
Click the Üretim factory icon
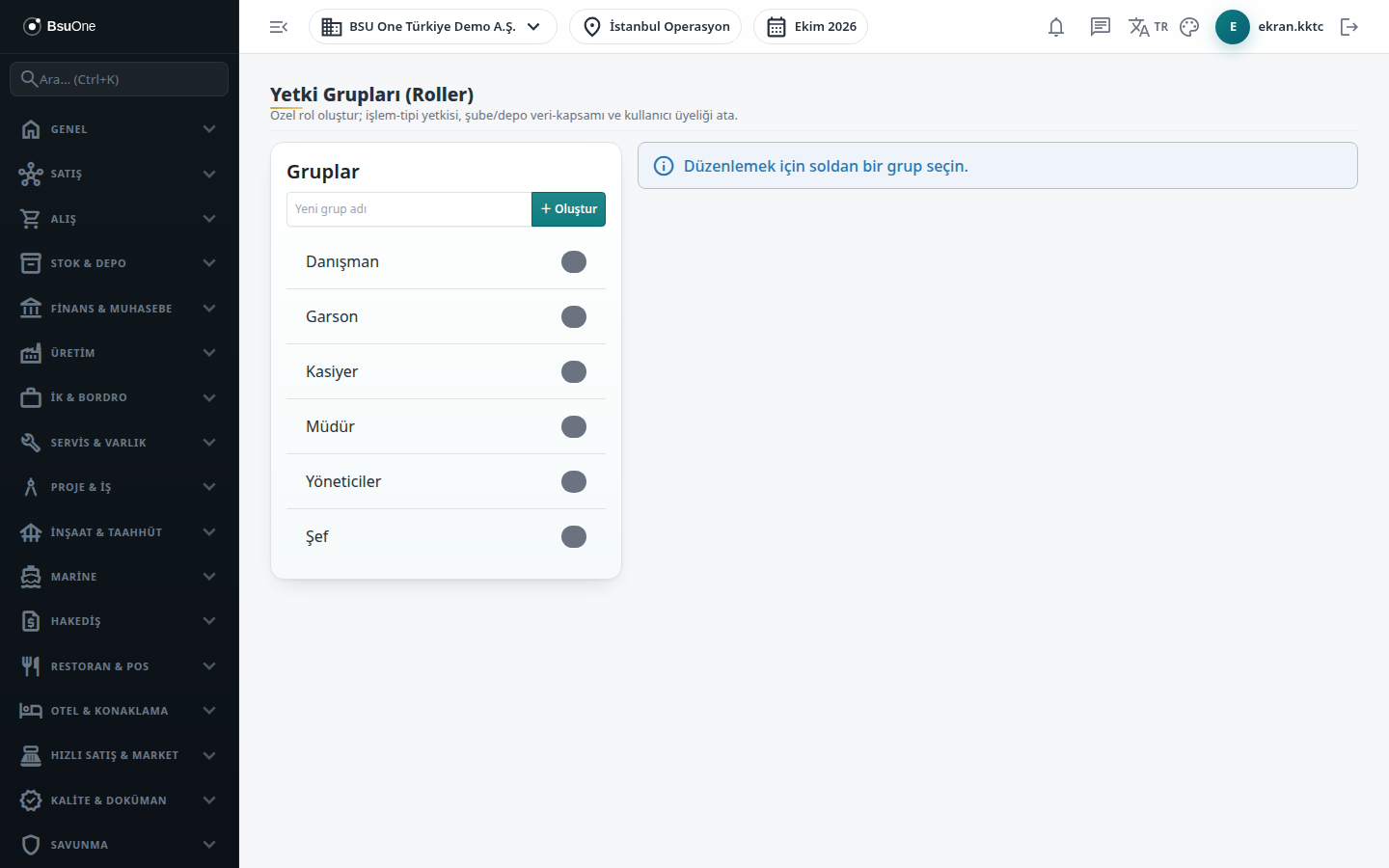31,353
